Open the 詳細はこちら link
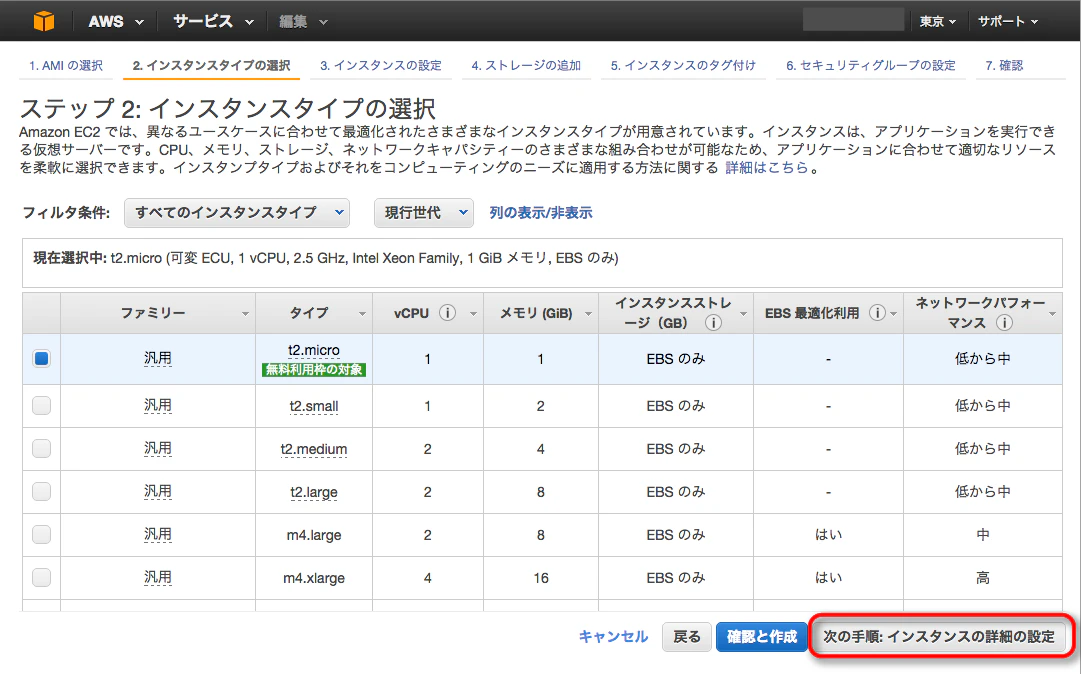This screenshot has height=674, width=1081. [767, 167]
